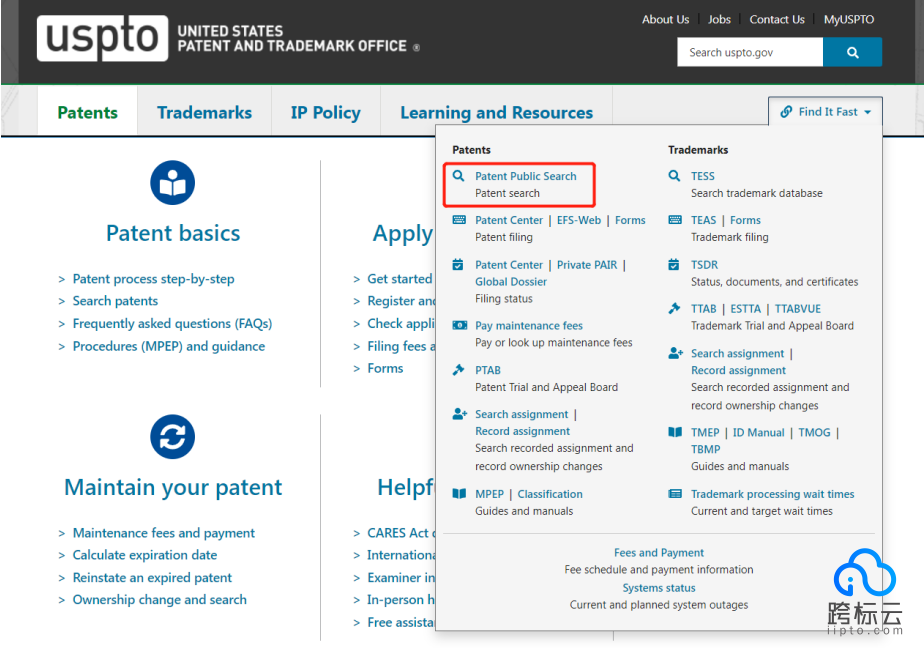Image resolution: width=924 pixels, height=648 pixels.
Task: Open Jobs in the top bar
Action: [x=719, y=19]
